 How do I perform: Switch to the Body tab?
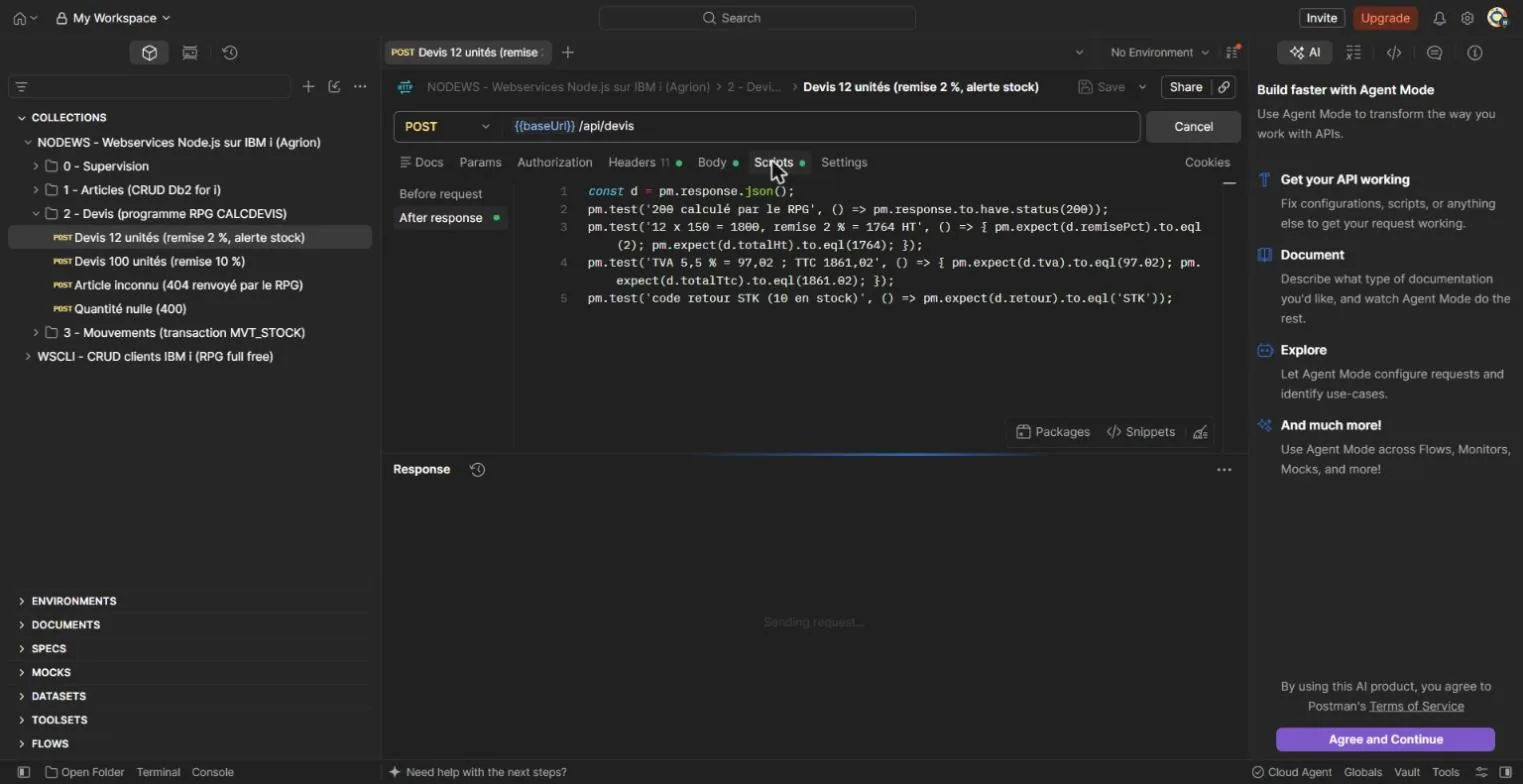(717, 162)
